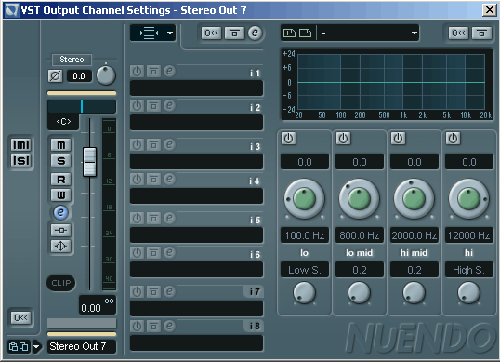
Task: Click the global Mute indicator at left
Action: [x=21, y=145]
